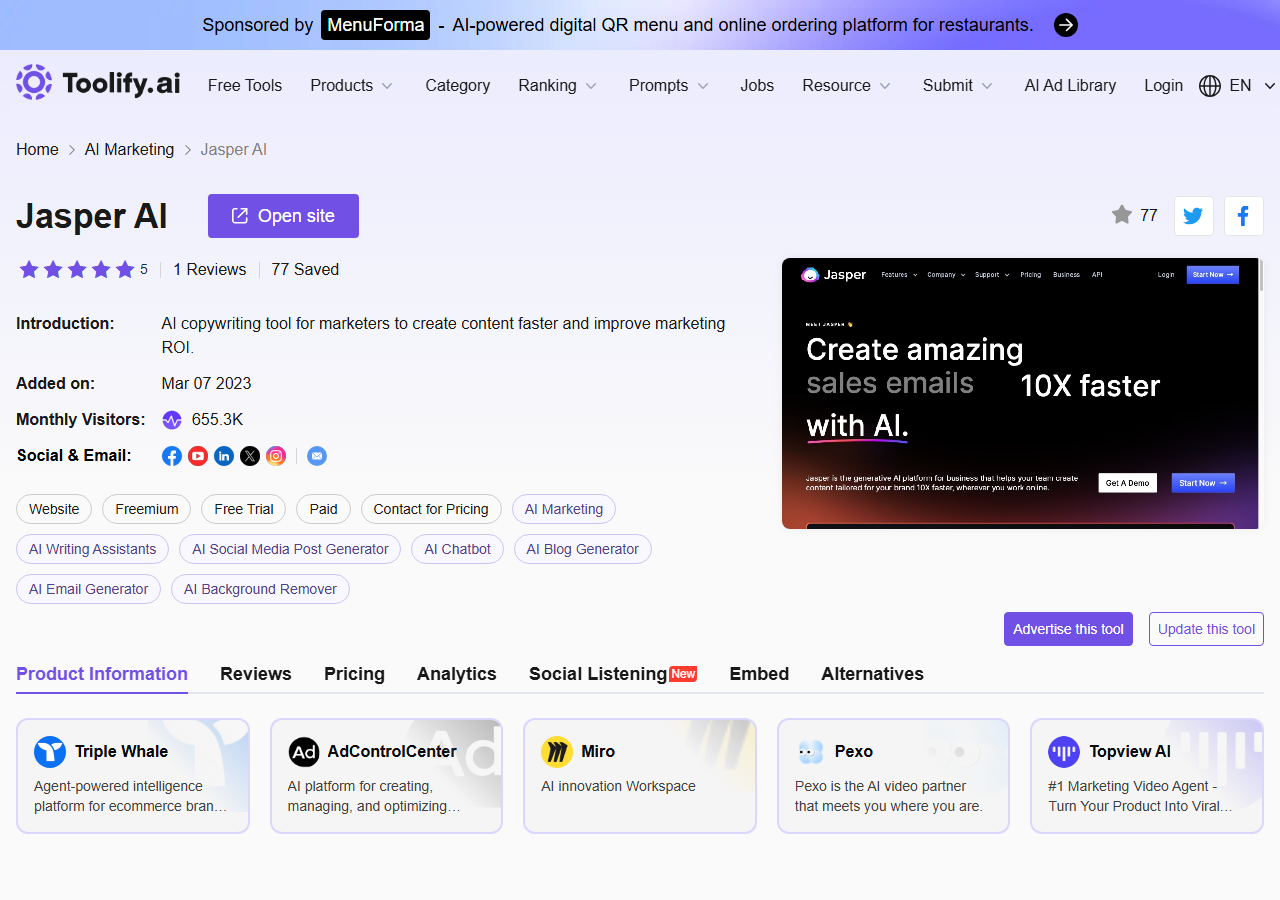Click the Toolify.ai logo icon
The image size is (1280, 900).
click(34, 82)
